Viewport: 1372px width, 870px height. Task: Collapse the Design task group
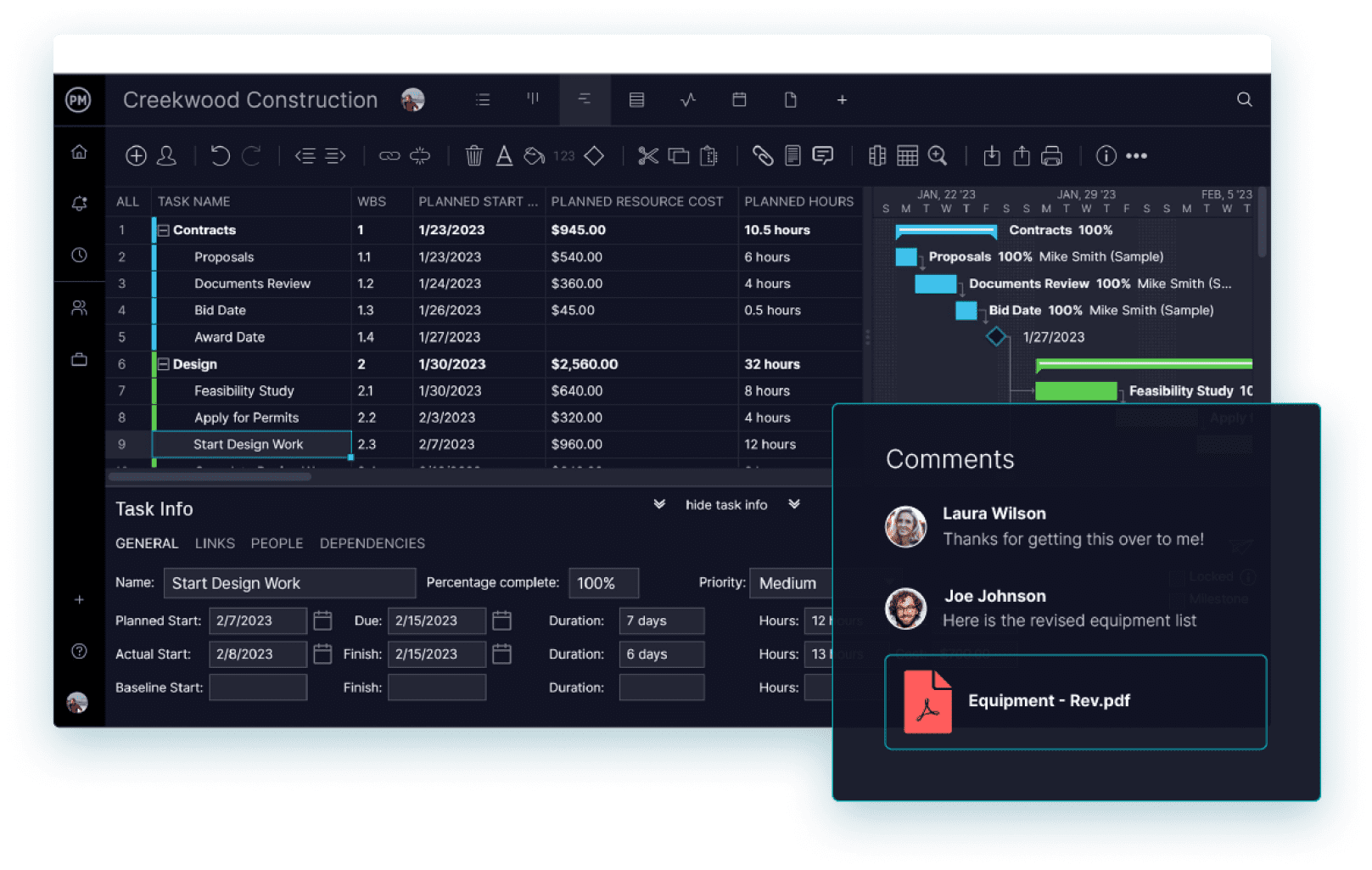tap(164, 364)
